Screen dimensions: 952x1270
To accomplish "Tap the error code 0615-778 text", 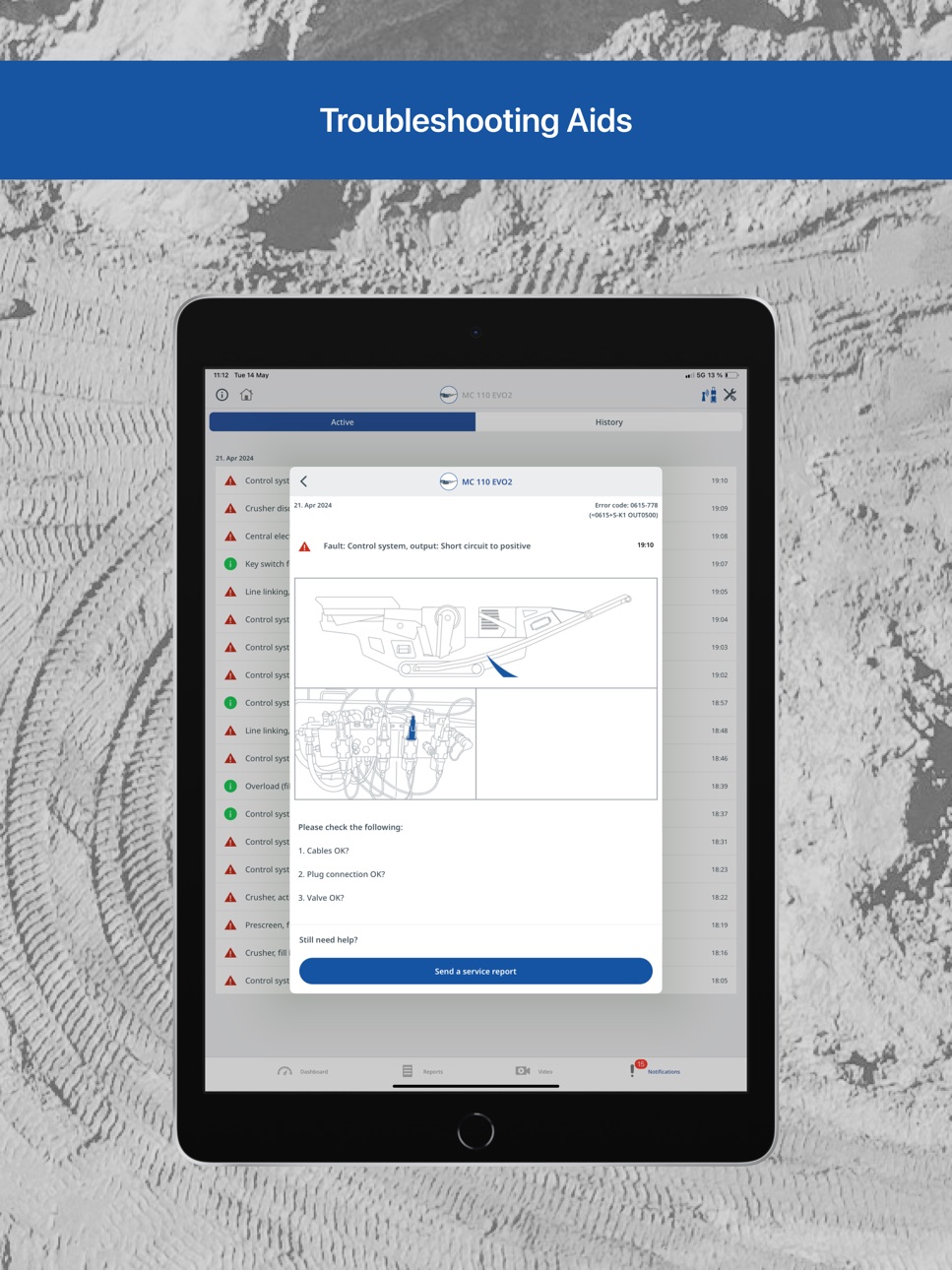I will click(x=626, y=505).
